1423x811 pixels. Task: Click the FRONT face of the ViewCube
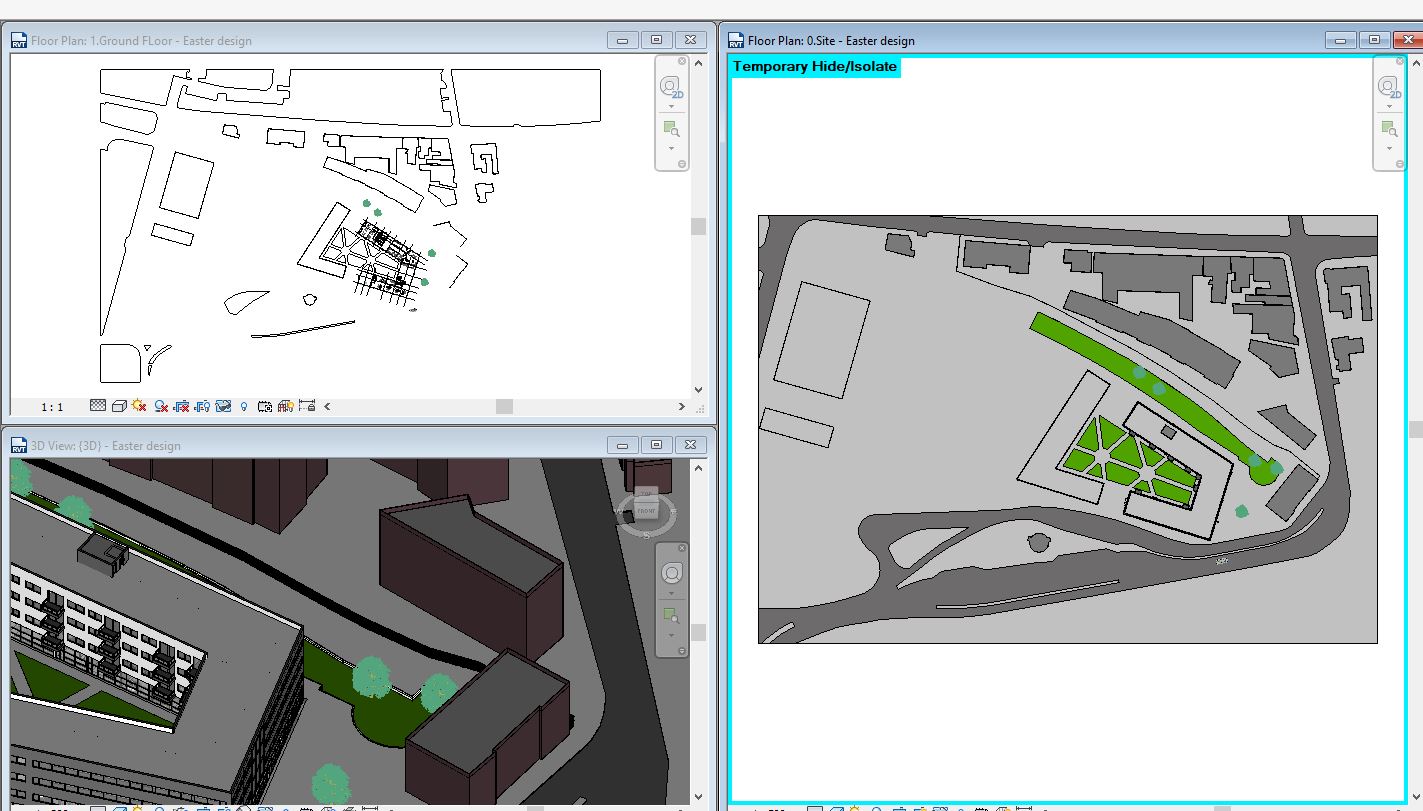(646, 512)
